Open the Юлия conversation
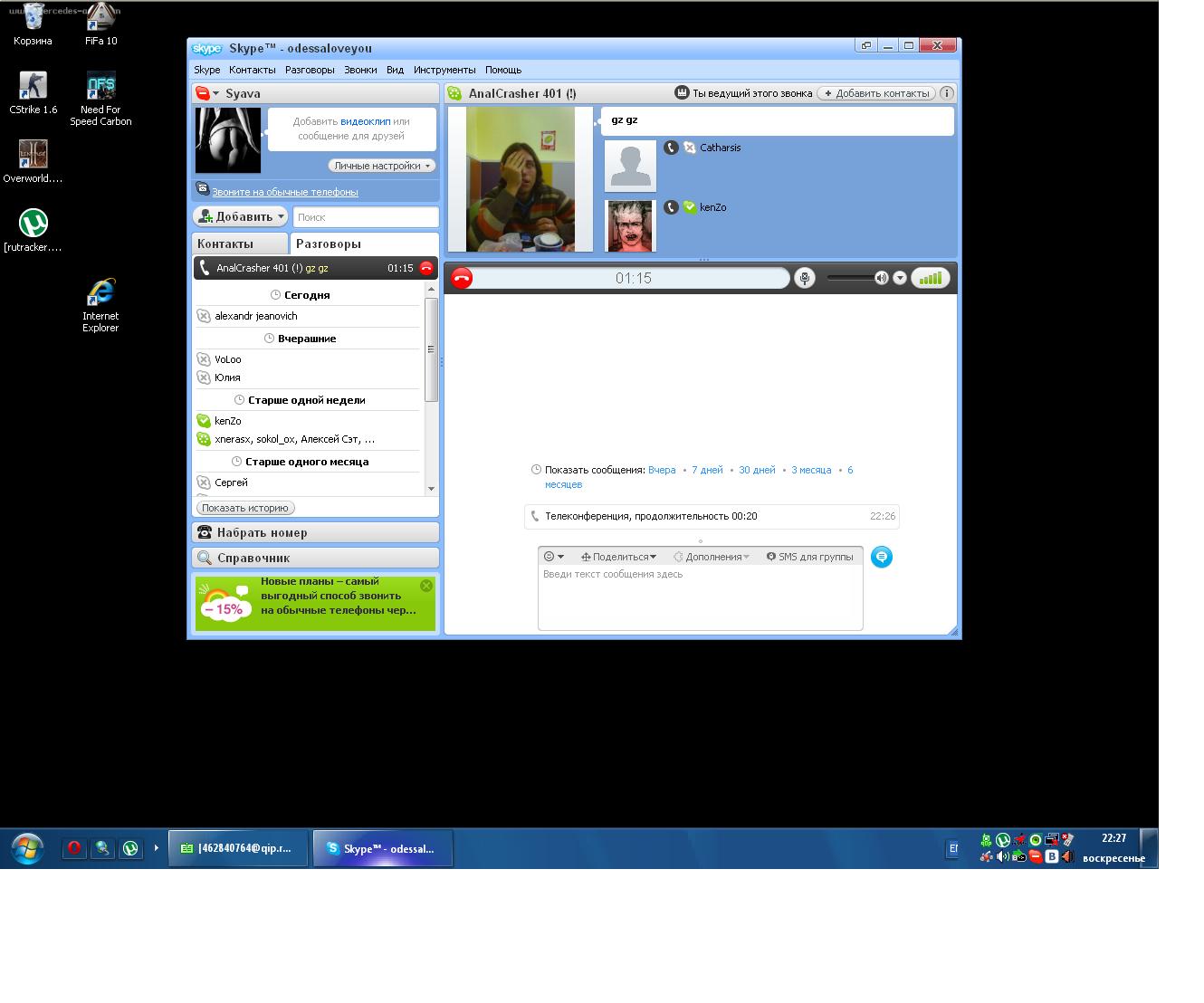 (308, 377)
